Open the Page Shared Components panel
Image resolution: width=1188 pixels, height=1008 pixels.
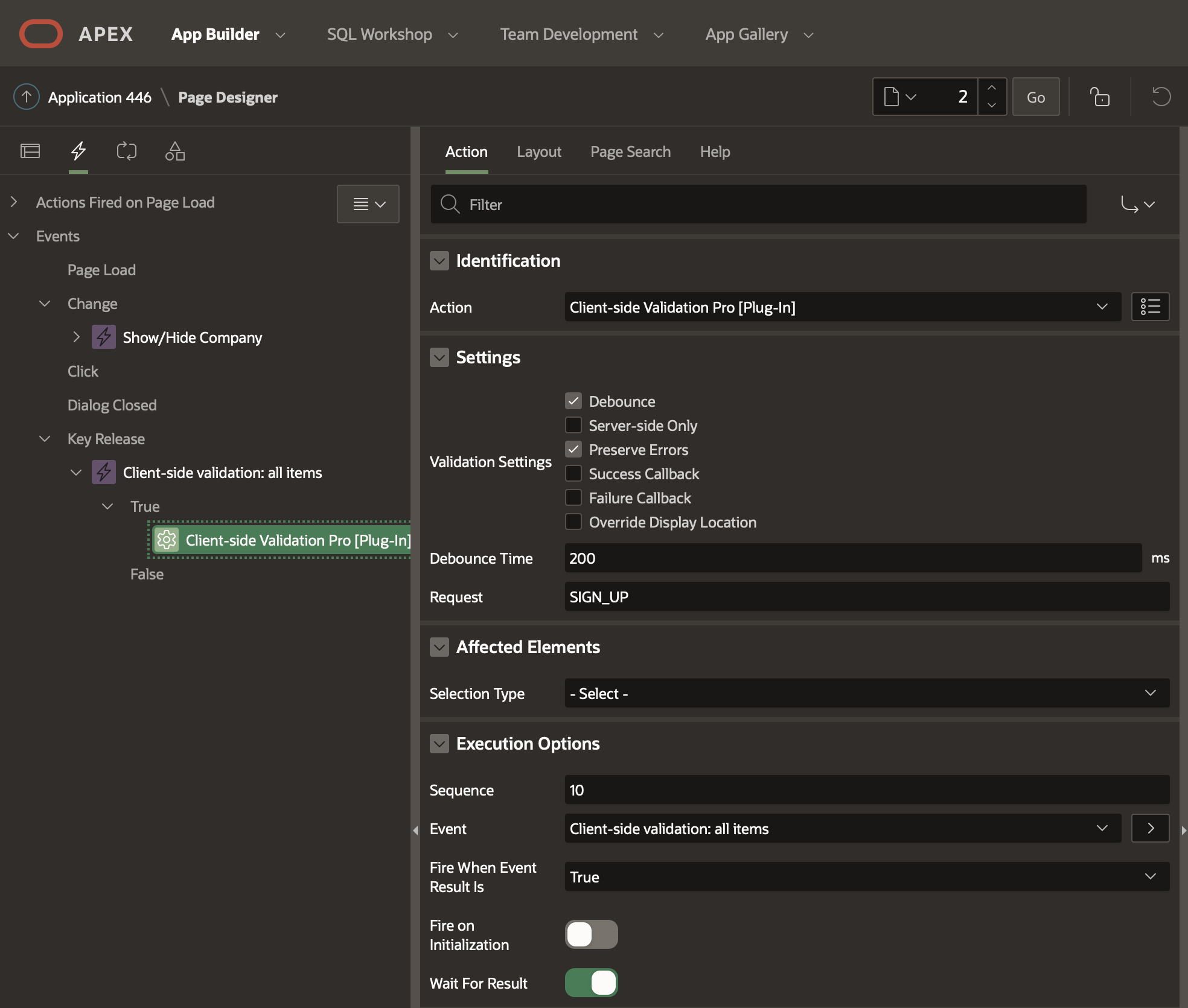click(175, 151)
